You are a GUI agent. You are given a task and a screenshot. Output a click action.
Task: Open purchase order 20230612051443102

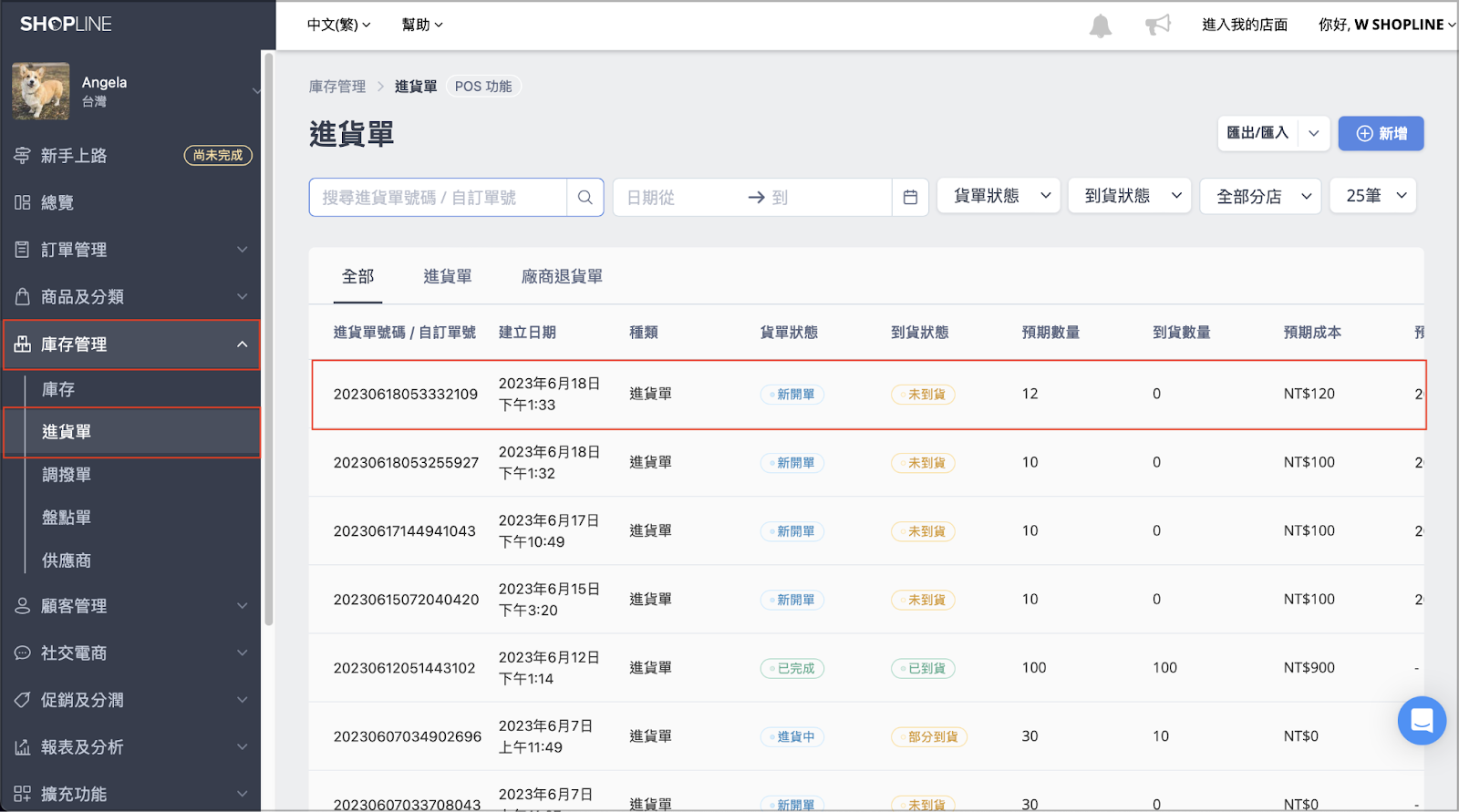coord(405,668)
